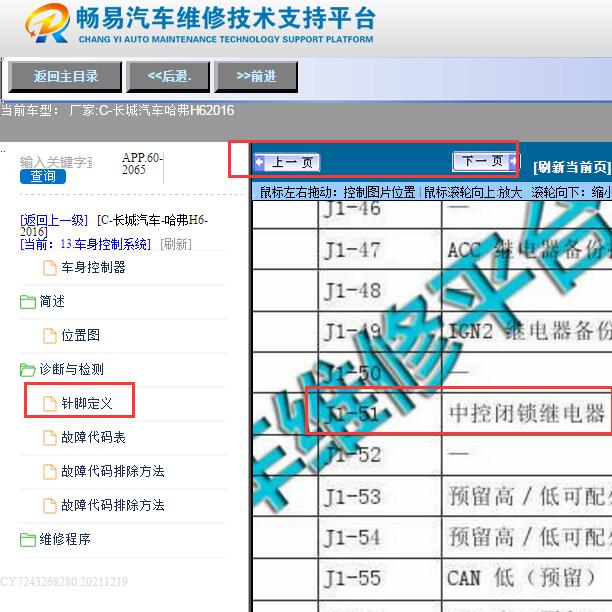
Task: Click the 查询 search button
Action: click(43, 176)
